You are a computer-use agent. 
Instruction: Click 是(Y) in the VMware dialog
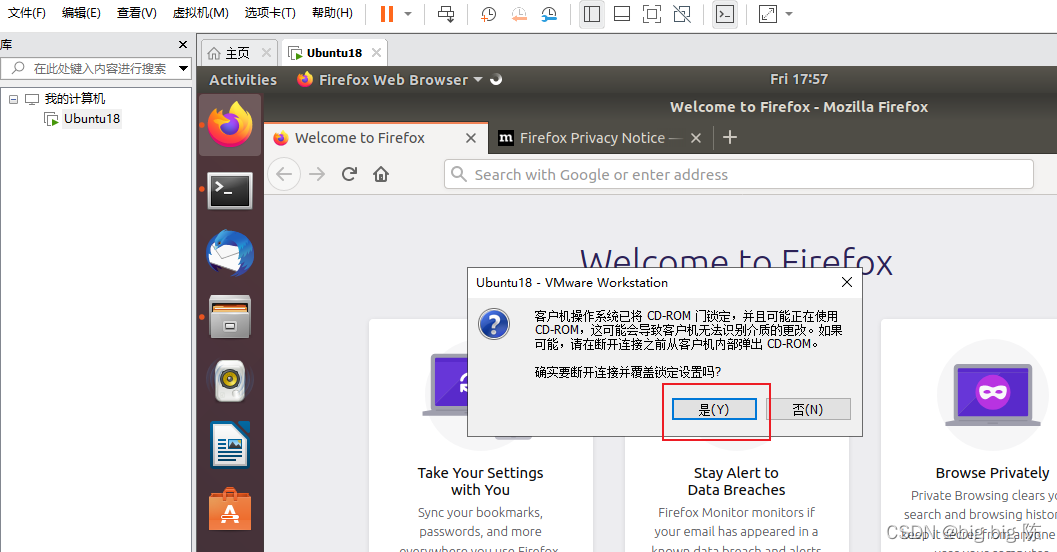[x=714, y=409]
